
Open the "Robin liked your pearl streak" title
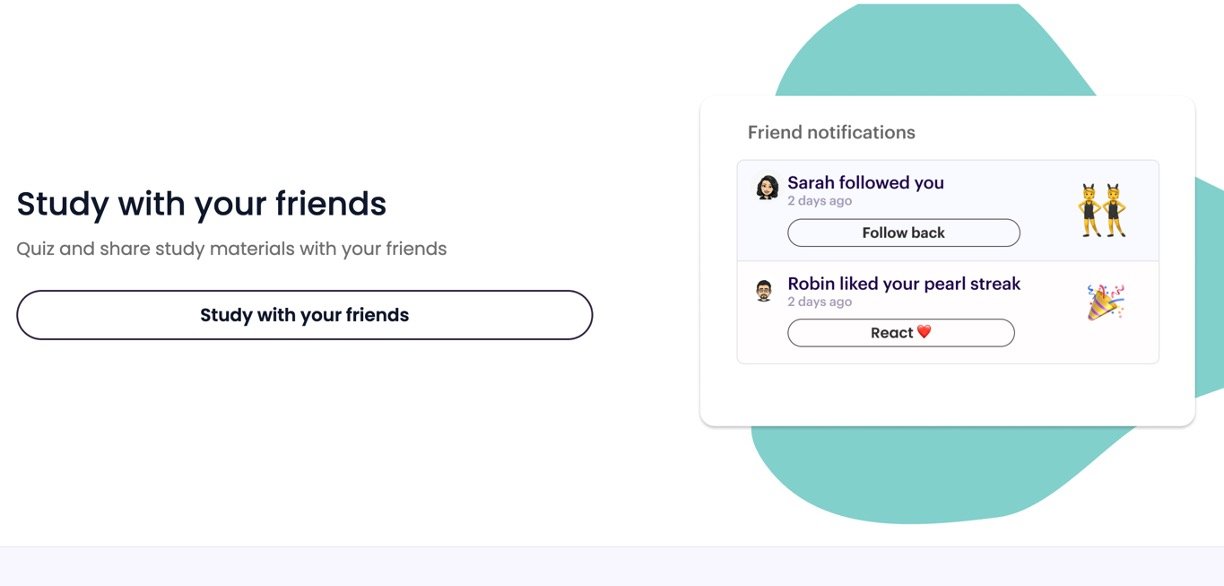pos(903,284)
